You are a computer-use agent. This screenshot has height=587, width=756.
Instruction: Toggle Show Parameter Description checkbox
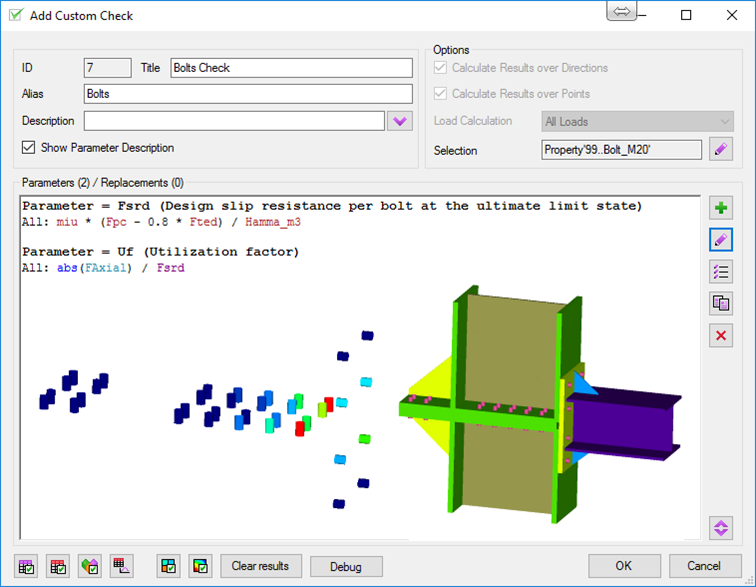[x=28, y=148]
